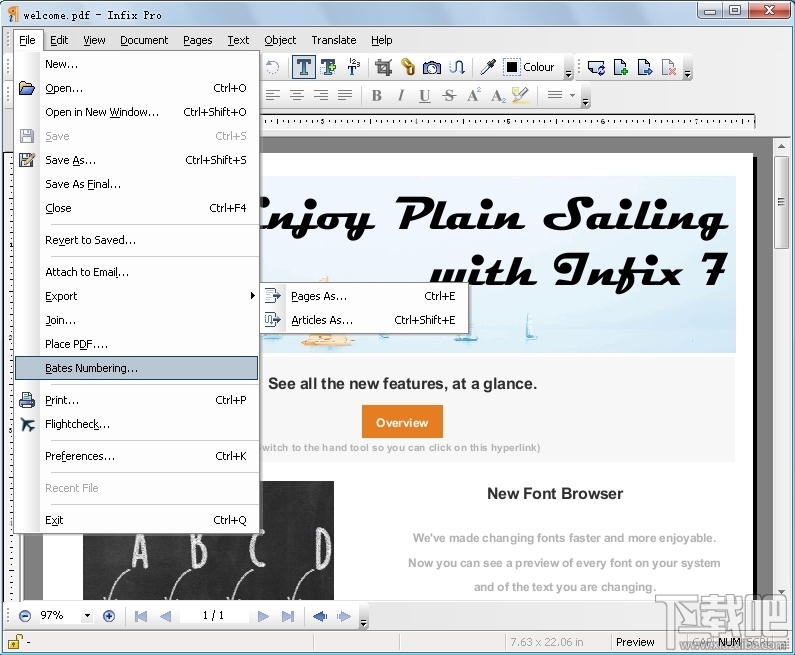Zoom out with the minus magnifier
795x655 pixels.
(x=24, y=616)
